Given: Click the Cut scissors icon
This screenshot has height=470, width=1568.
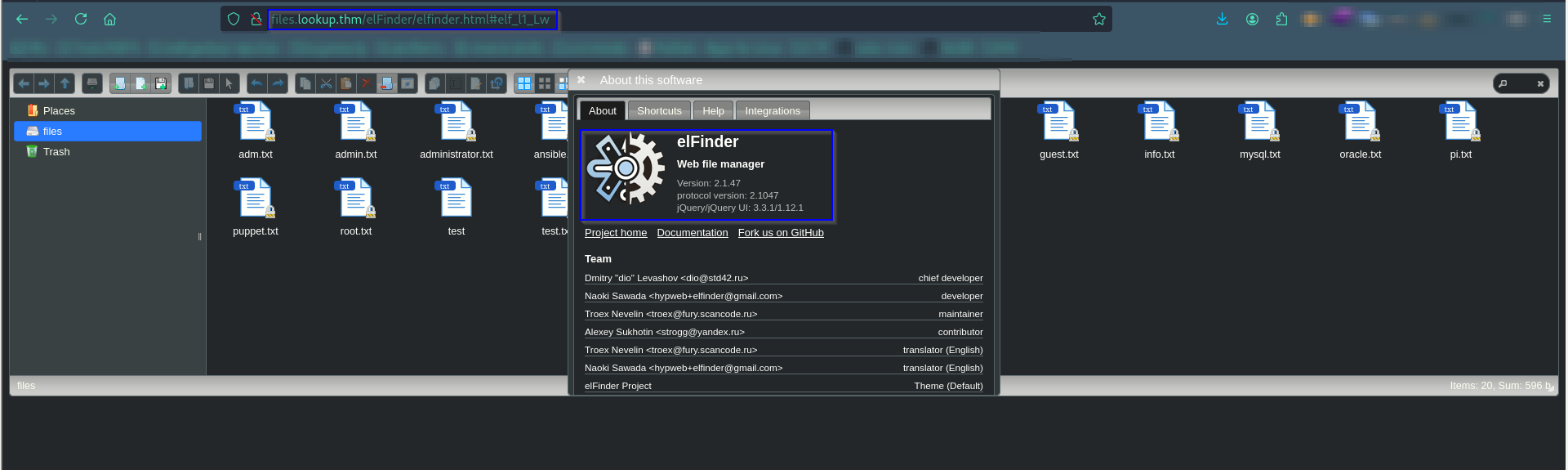Looking at the screenshot, I should coord(326,83).
